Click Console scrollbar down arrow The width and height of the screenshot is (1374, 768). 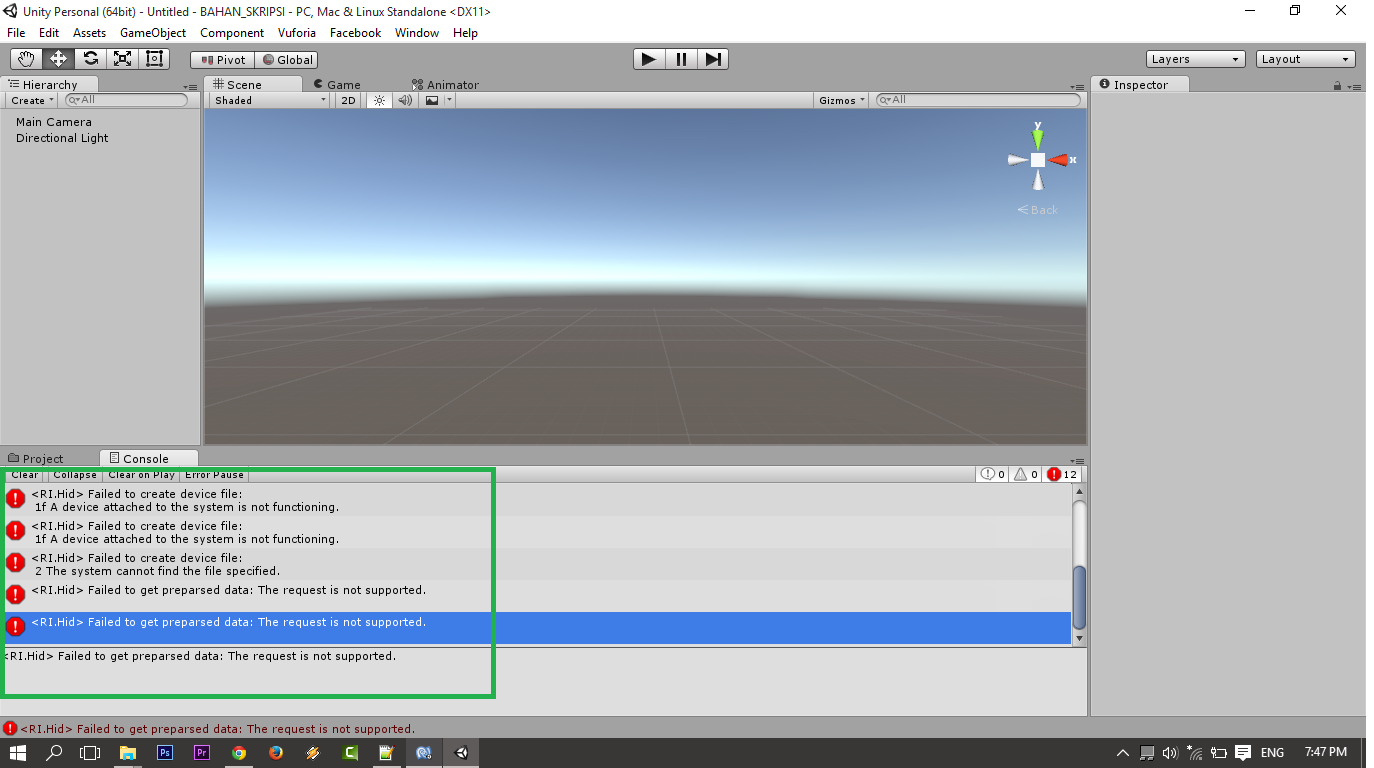coord(1079,638)
